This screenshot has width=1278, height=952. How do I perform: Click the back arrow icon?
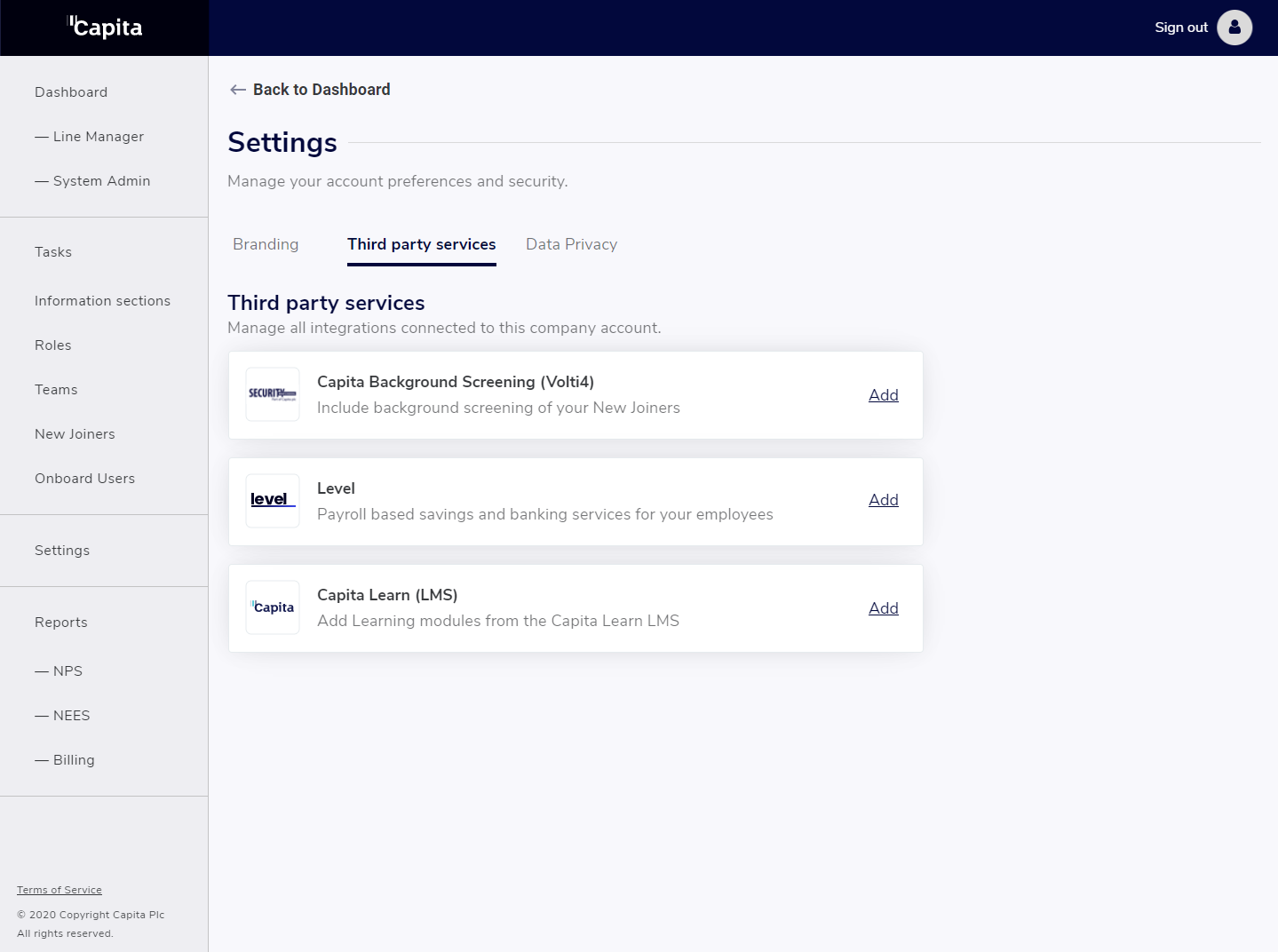point(237,90)
